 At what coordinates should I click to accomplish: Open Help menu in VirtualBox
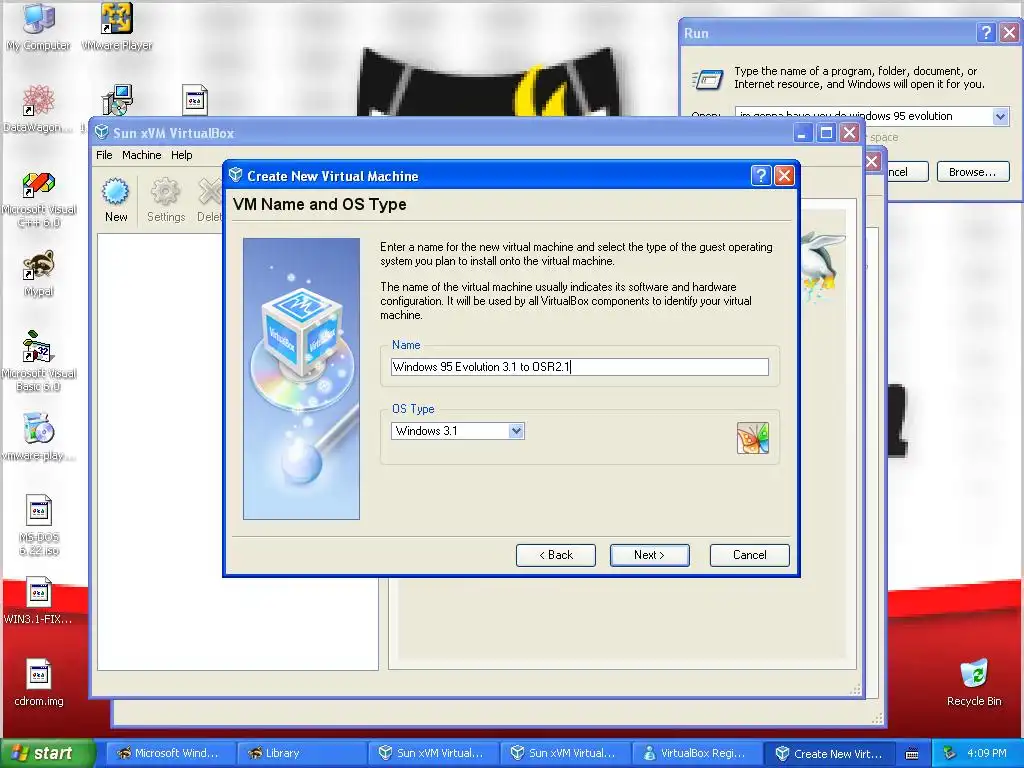pos(182,155)
